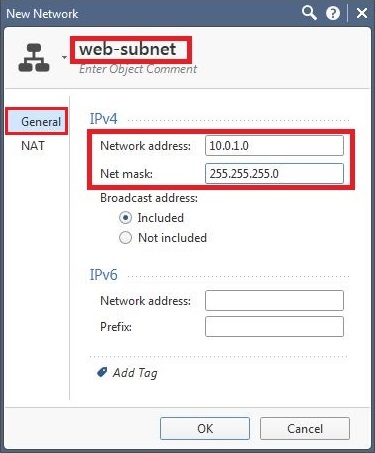Open the NAT tab
375x453 pixels.
[x=33, y=146]
